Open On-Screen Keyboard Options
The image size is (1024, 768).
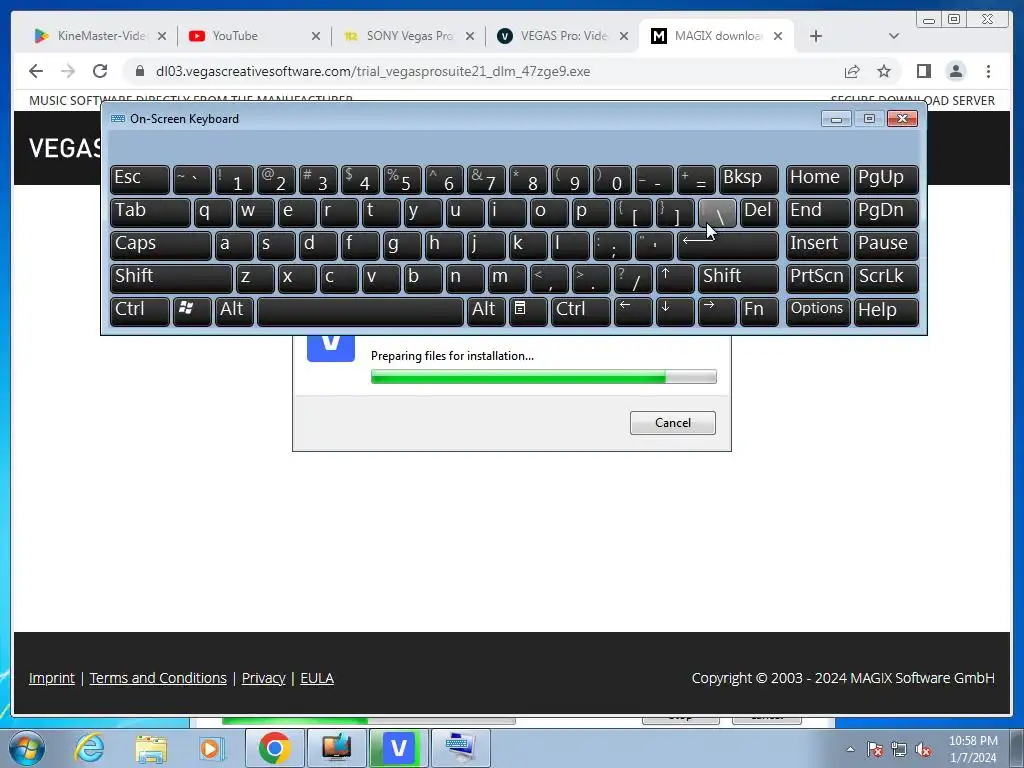818,311
